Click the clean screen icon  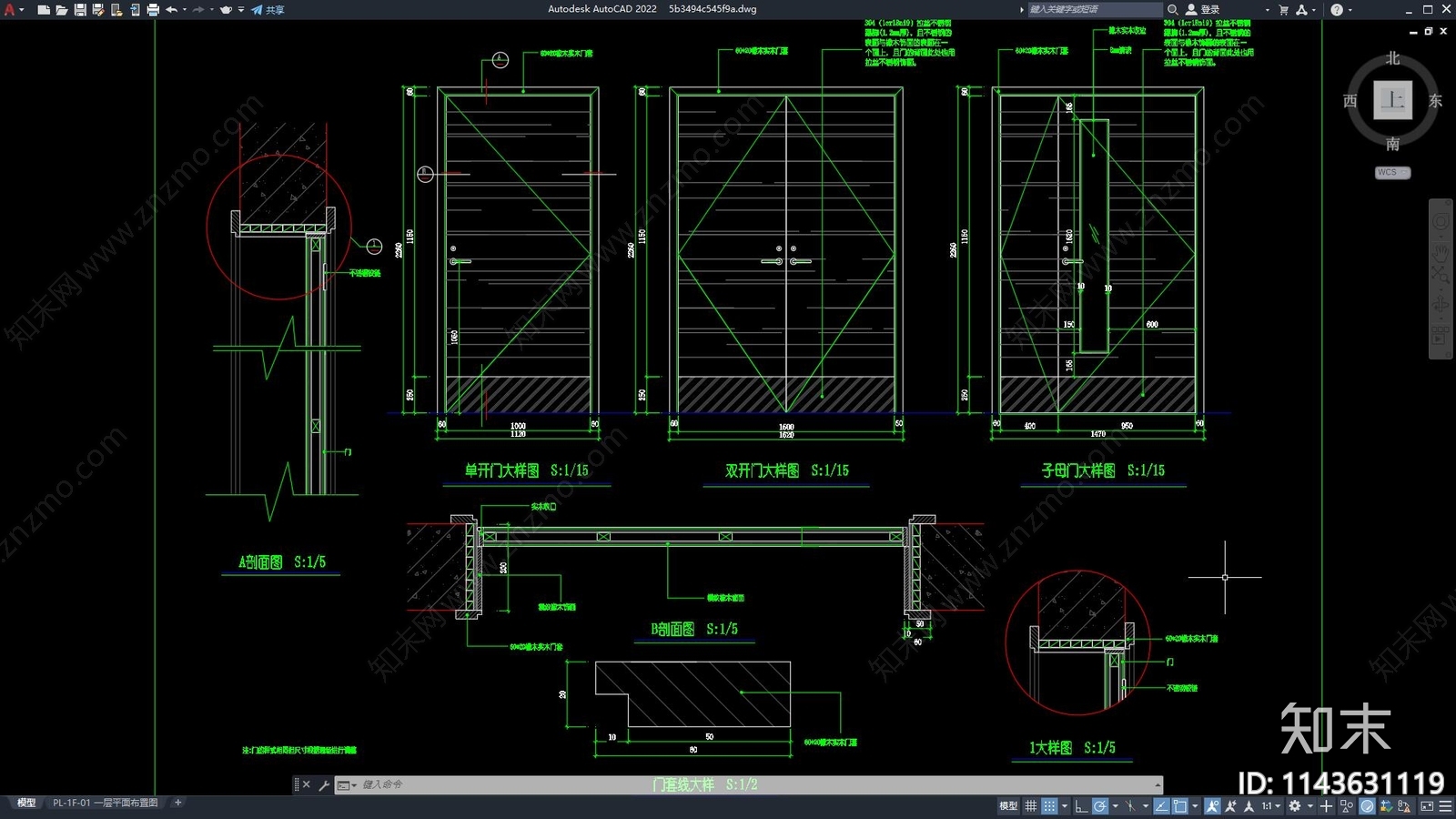(1427, 805)
